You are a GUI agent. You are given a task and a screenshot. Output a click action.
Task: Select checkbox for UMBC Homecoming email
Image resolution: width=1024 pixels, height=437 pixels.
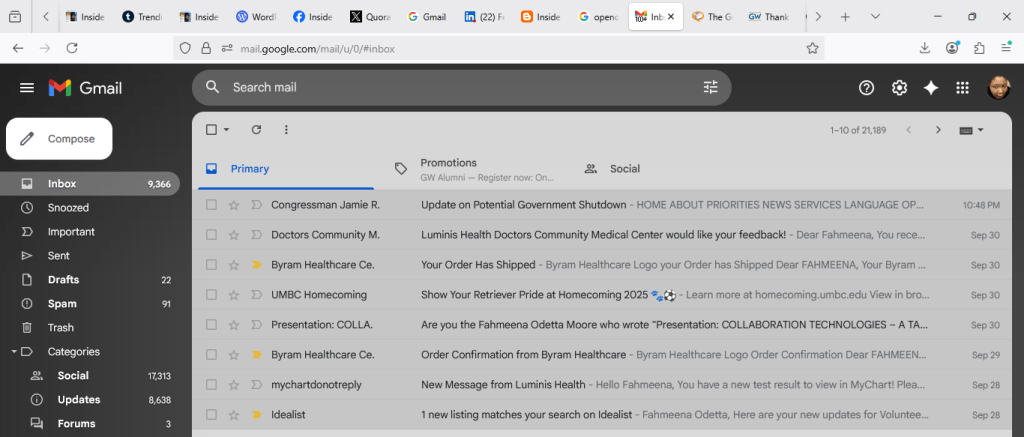tap(211, 295)
